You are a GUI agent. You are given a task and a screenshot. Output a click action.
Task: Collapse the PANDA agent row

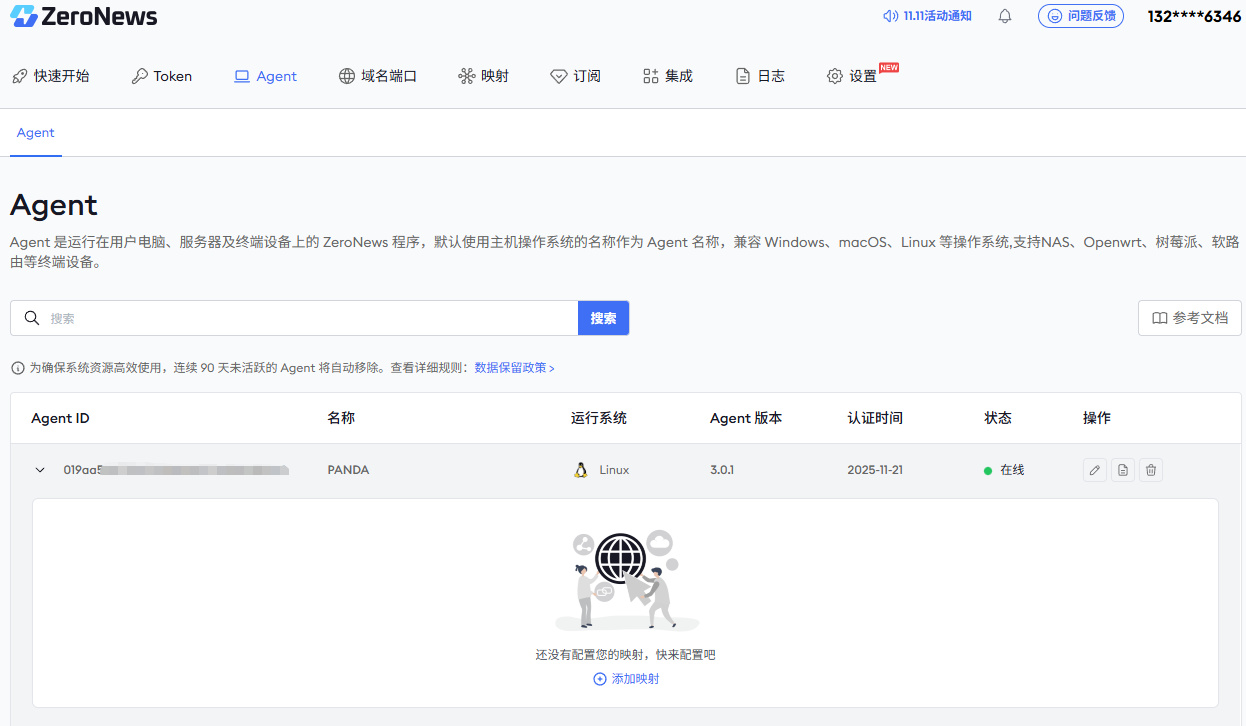pyautogui.click(x=40, y=470)
